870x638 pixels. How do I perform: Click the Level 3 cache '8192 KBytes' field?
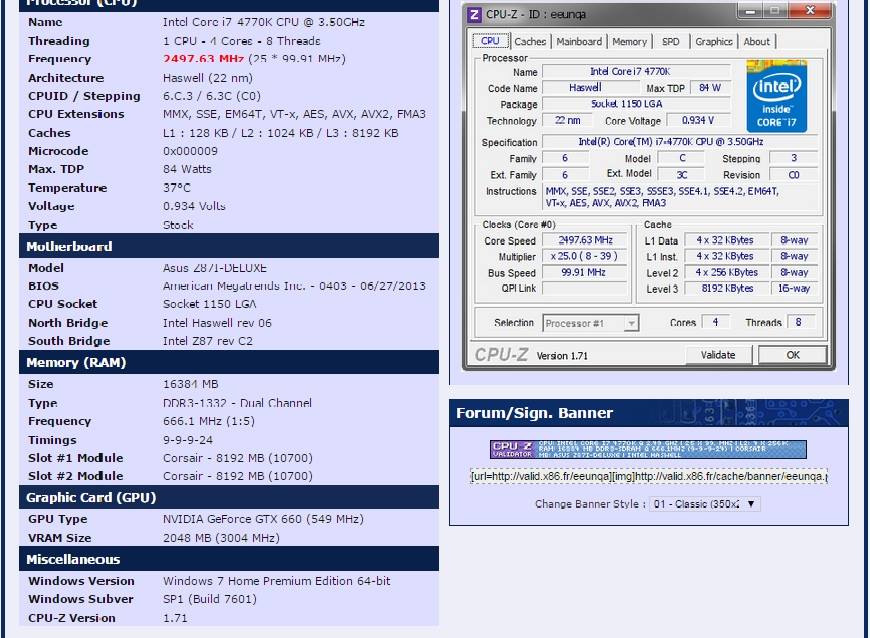tap(726, 288)
